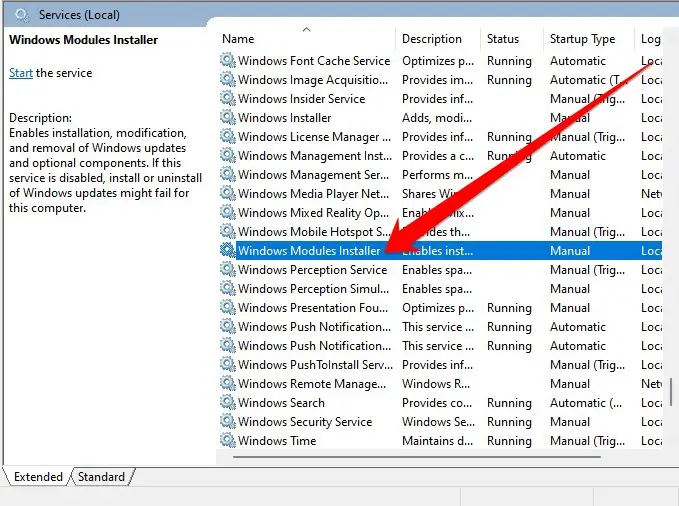
Task: Select Windows Insider Service name text
Action: point(301,99)
